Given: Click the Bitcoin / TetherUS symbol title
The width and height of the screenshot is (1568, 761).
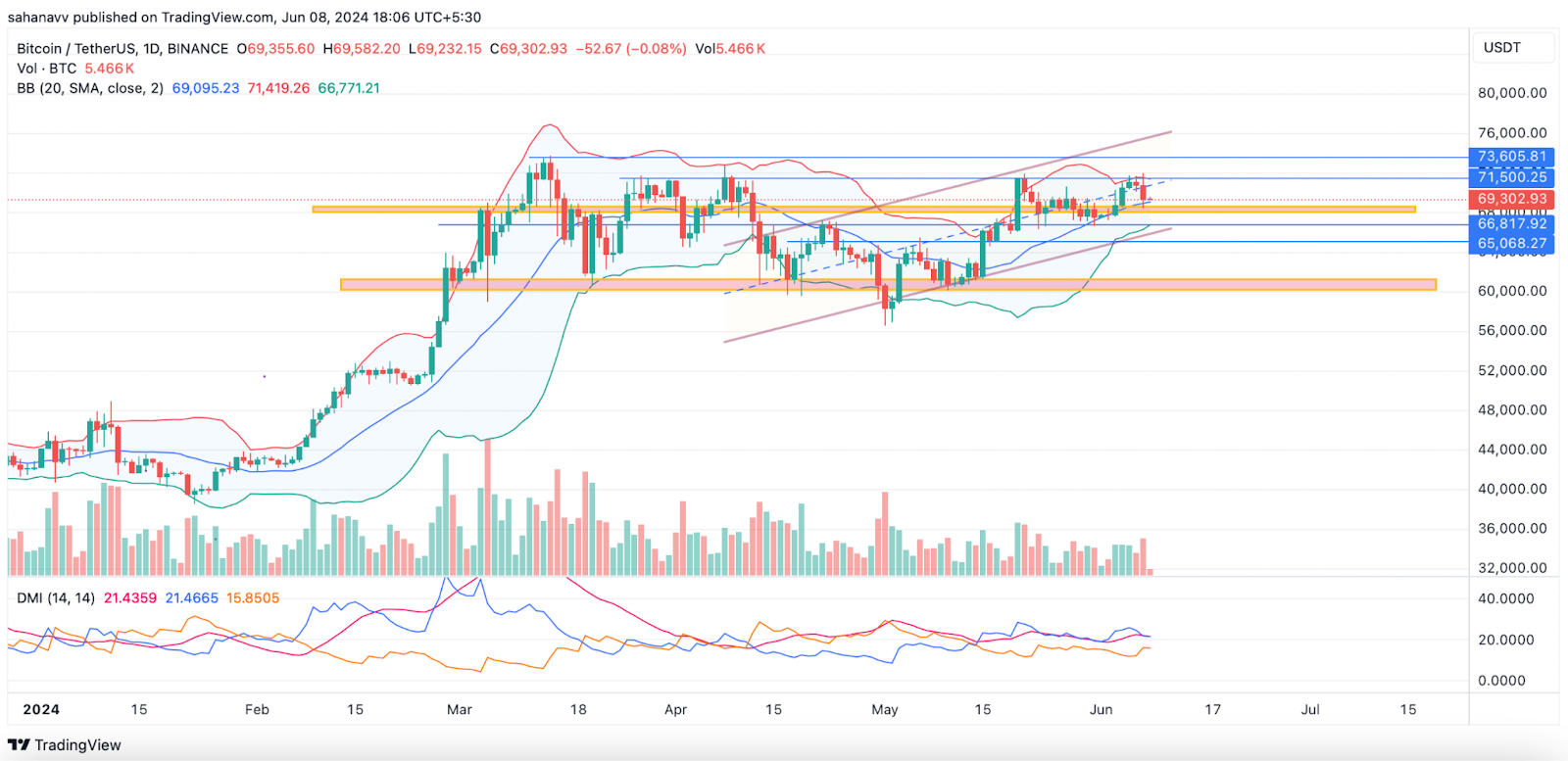Looking at the screenshot, I should [x=122, y=49].
